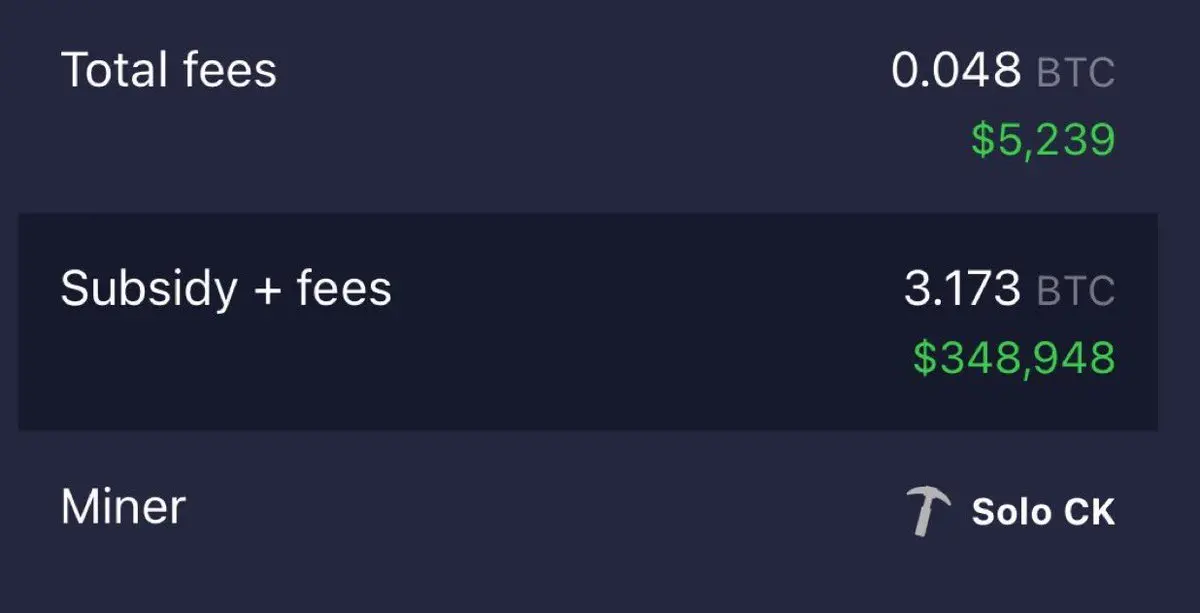
Task: Click the word Total in Total fees
Action: (114, 71)
